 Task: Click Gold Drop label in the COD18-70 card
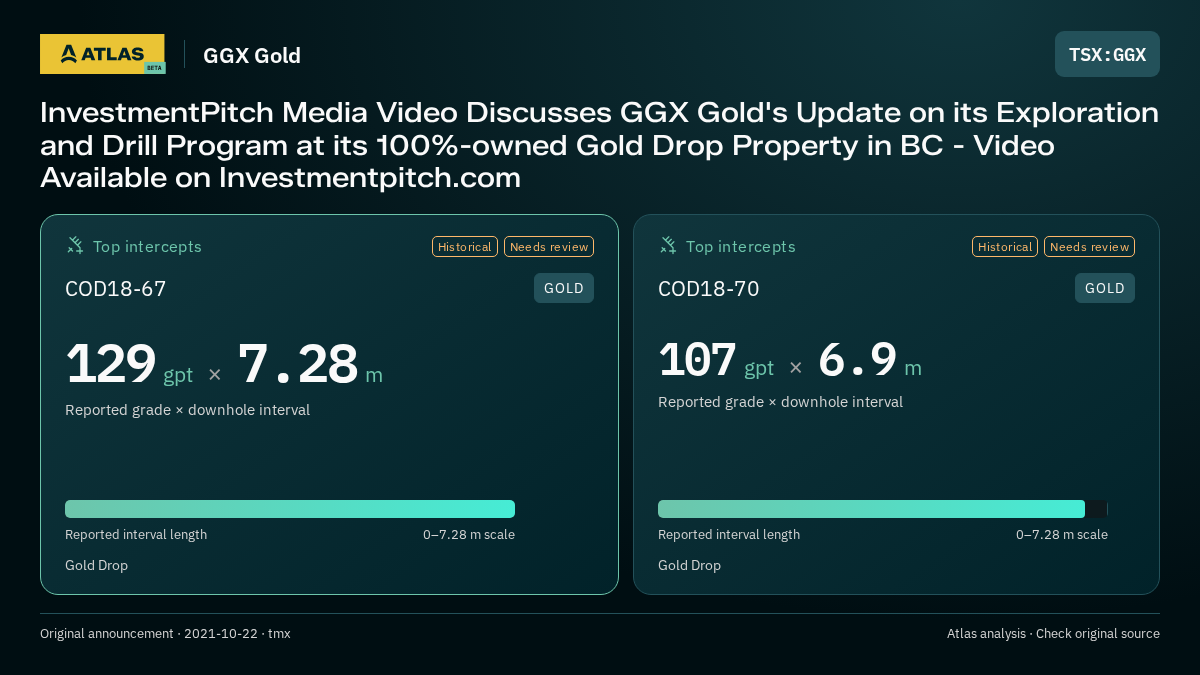pyautogui.click(x=689, y=566)
